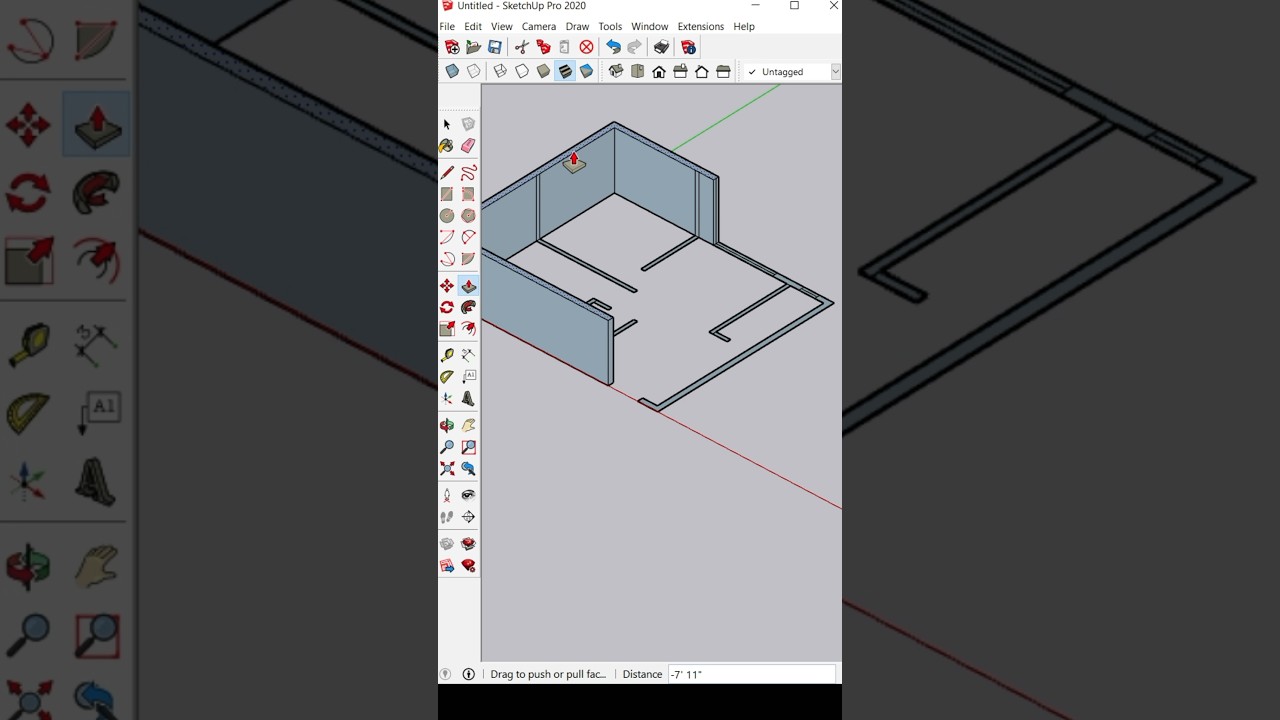Select the Walk footprints tool
This screenshot has width=1280, height=720.
(447, 517)
